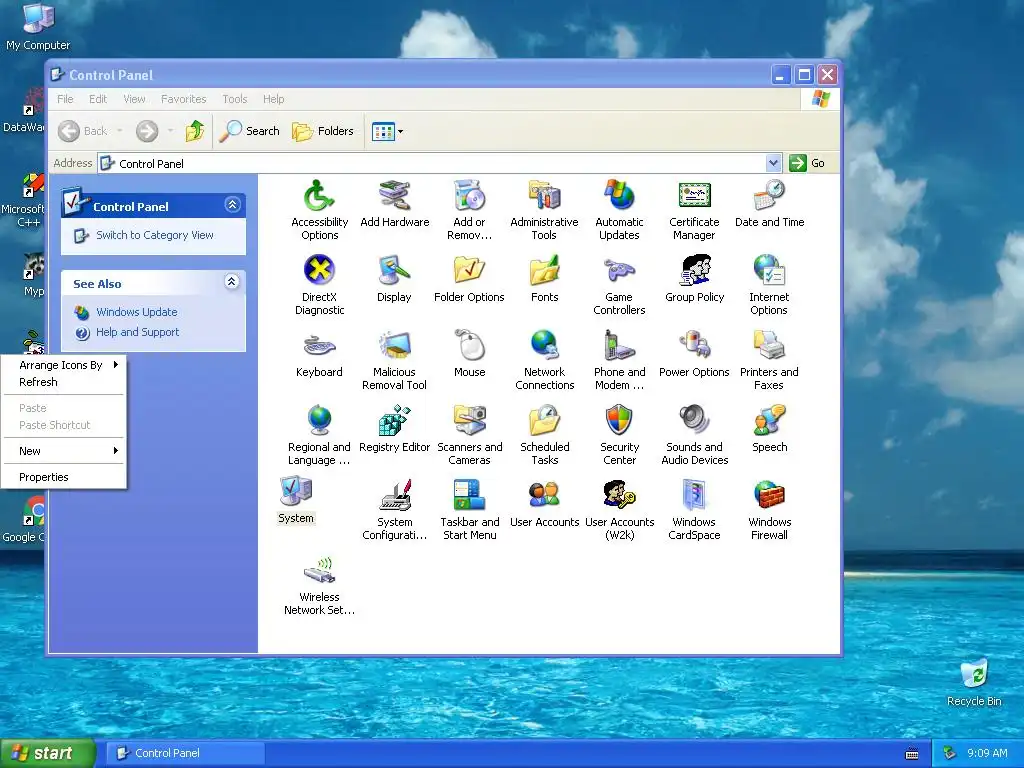Open the Address bar dropdown arrow
The width and height of the screenshot is (1024, 768).
pyautogui.click(x=773, y=163)
